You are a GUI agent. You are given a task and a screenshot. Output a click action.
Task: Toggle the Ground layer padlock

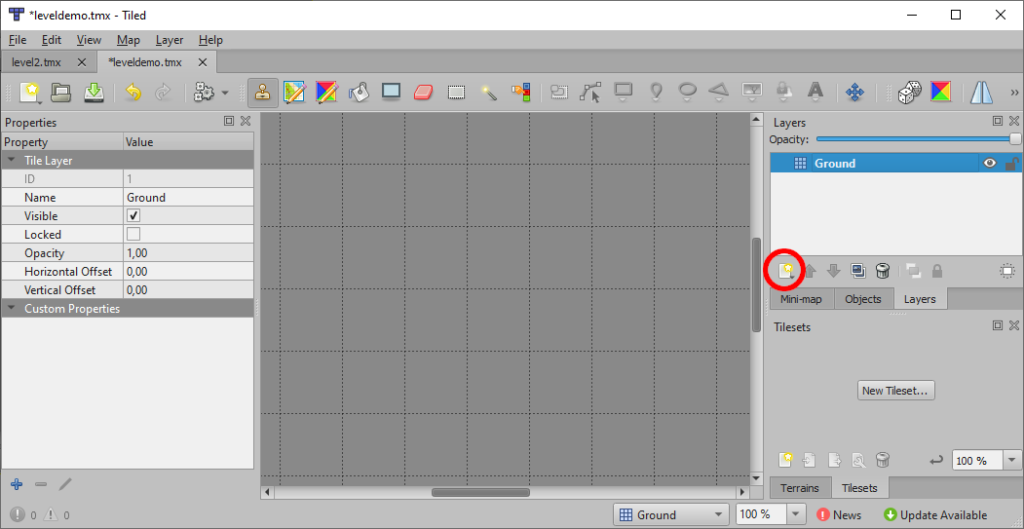(x=1012, y=163)
